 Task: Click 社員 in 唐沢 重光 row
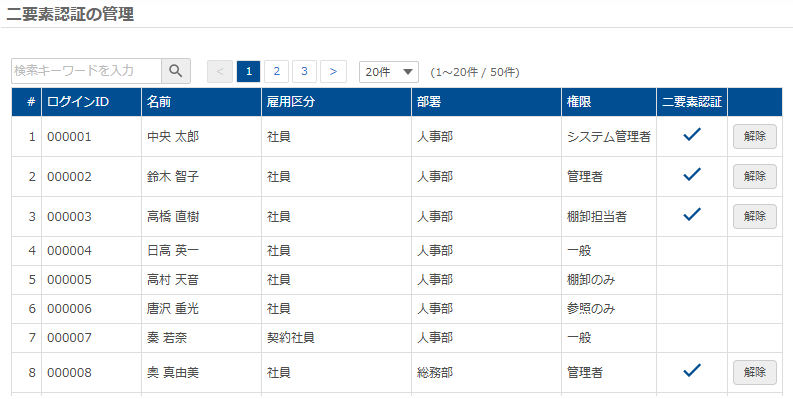point(279,309)
